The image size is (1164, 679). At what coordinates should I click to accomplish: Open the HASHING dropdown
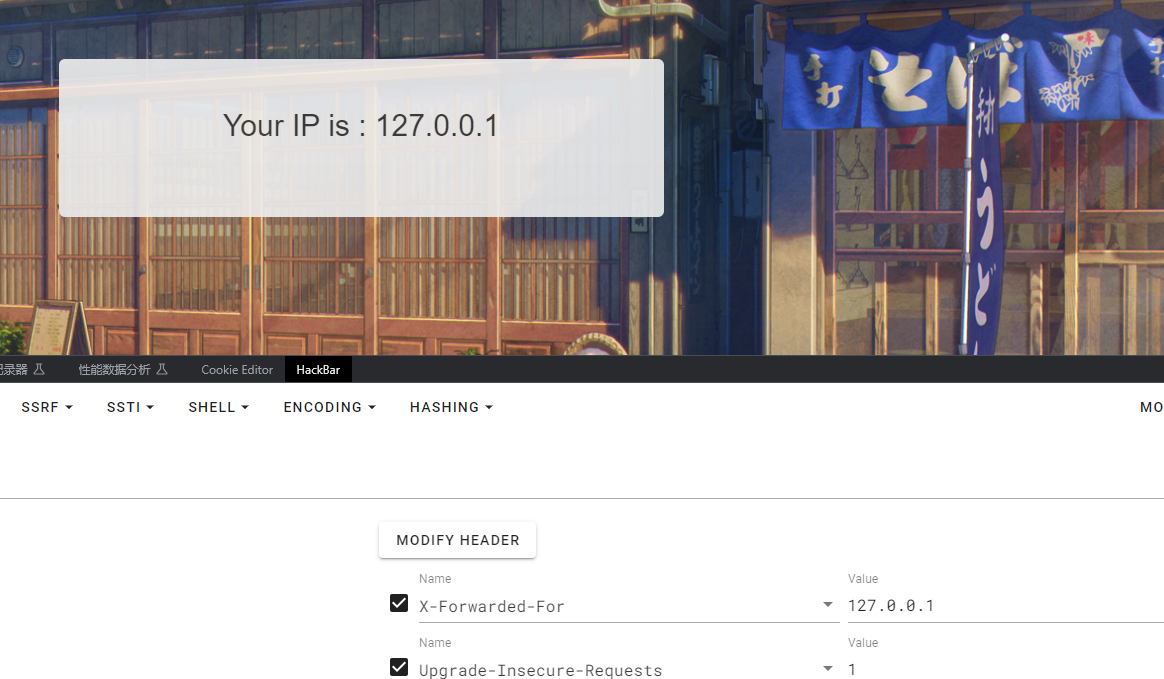coord(451,407)
